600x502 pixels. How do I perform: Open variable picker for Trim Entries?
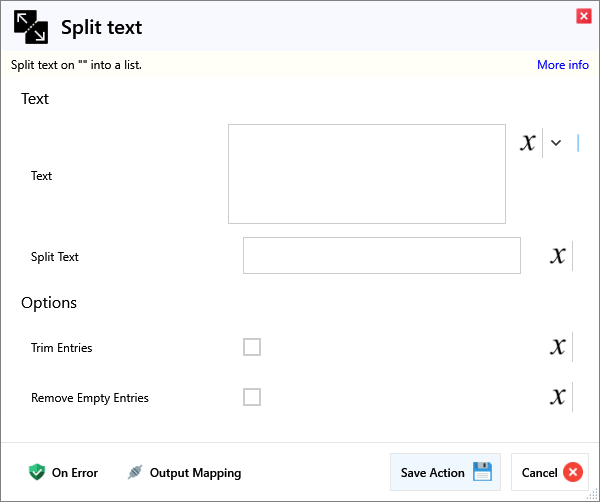(x=558, y=347)
